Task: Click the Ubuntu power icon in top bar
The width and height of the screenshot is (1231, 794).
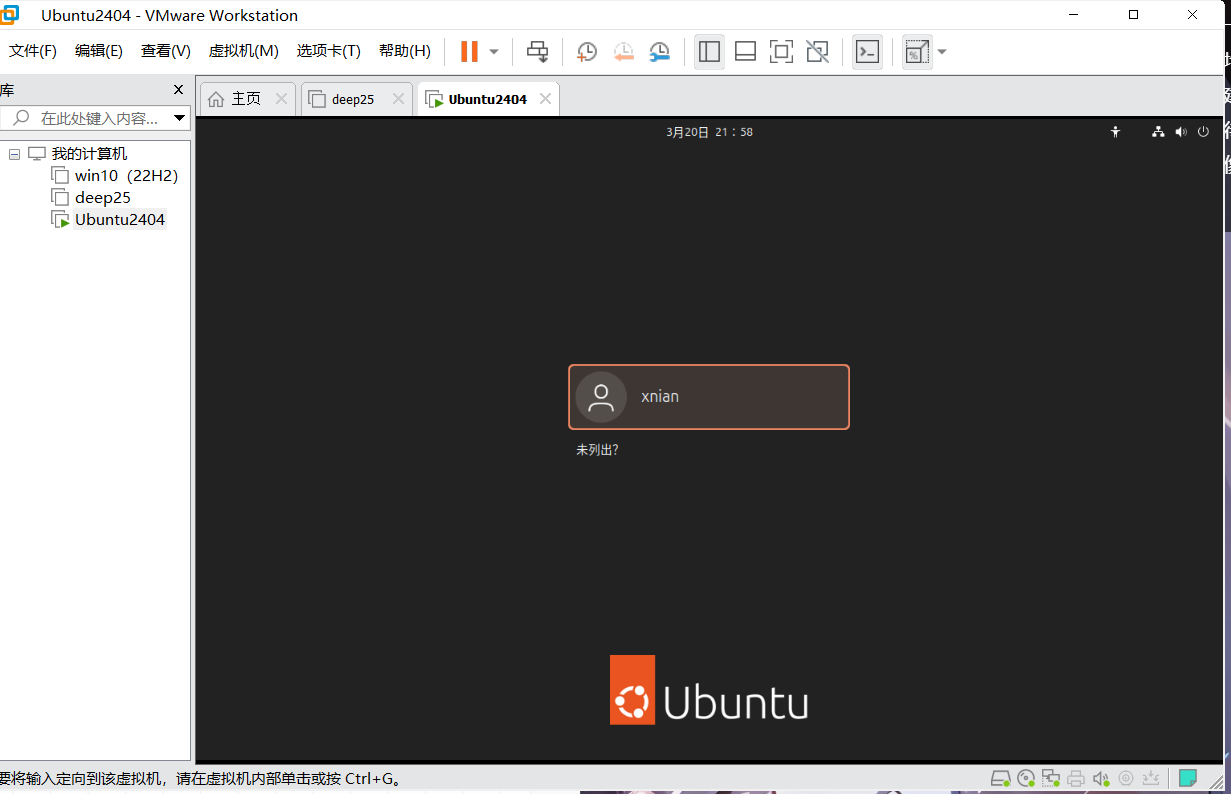Action: 1204,132
